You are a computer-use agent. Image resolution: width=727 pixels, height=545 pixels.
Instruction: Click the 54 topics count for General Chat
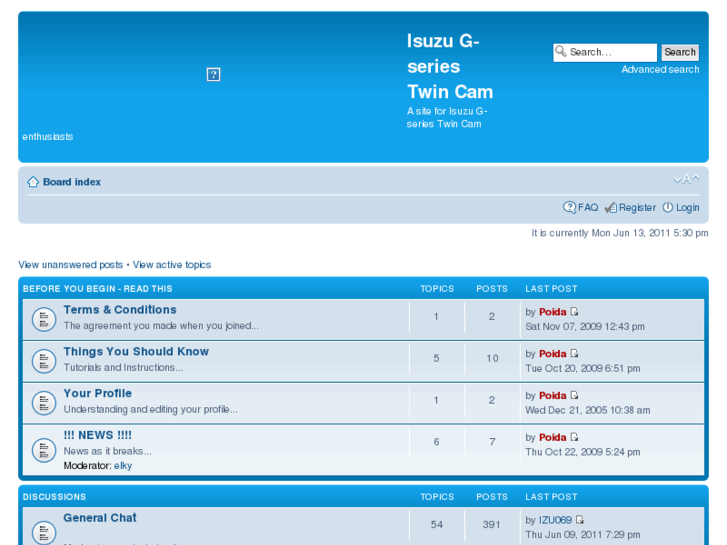click(436, 525)
